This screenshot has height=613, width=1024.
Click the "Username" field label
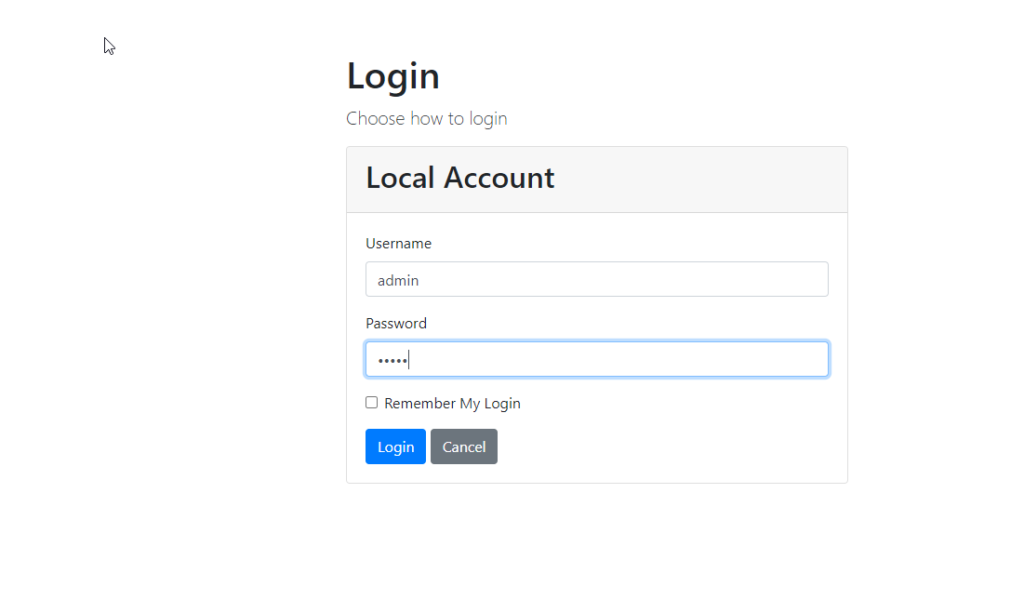(x=398, y=244)
